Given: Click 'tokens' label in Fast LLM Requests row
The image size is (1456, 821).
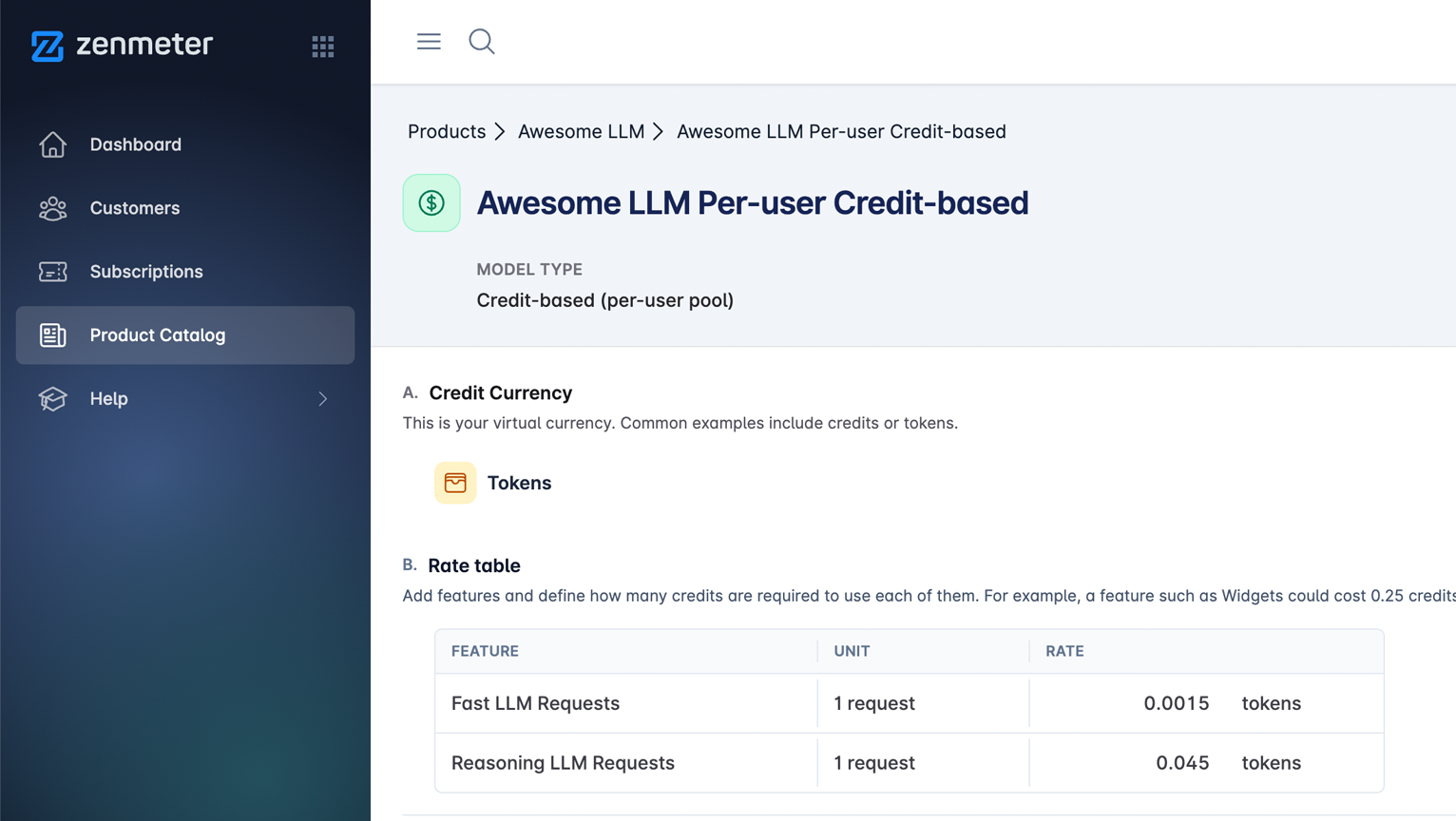Looking at the screenshot, I should click(x=1272, y=704).
